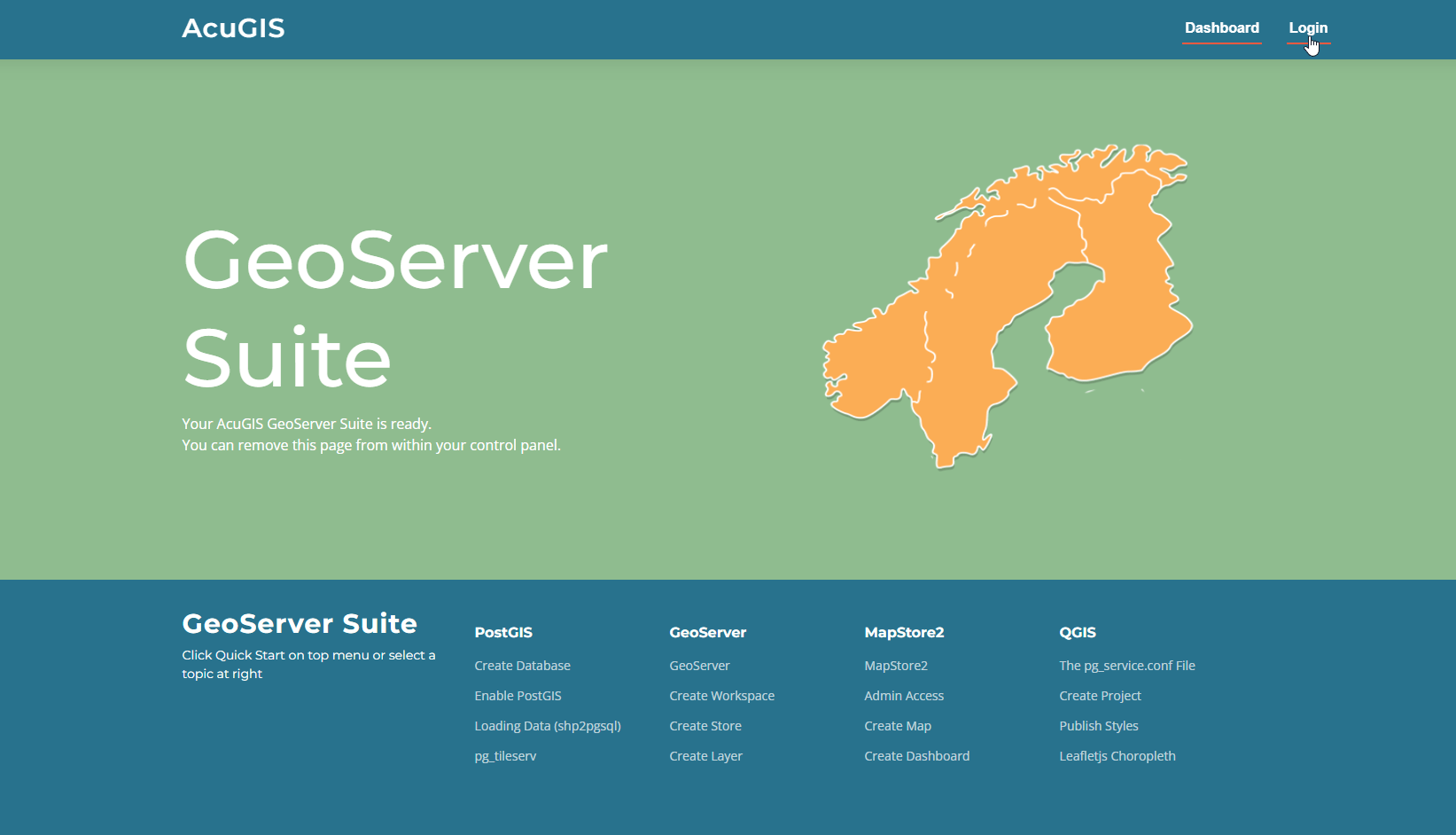Viewport: 1456px width, 835px height.
Task: Open Leafletjs Choropleth topic
Action: (1117, 756)
